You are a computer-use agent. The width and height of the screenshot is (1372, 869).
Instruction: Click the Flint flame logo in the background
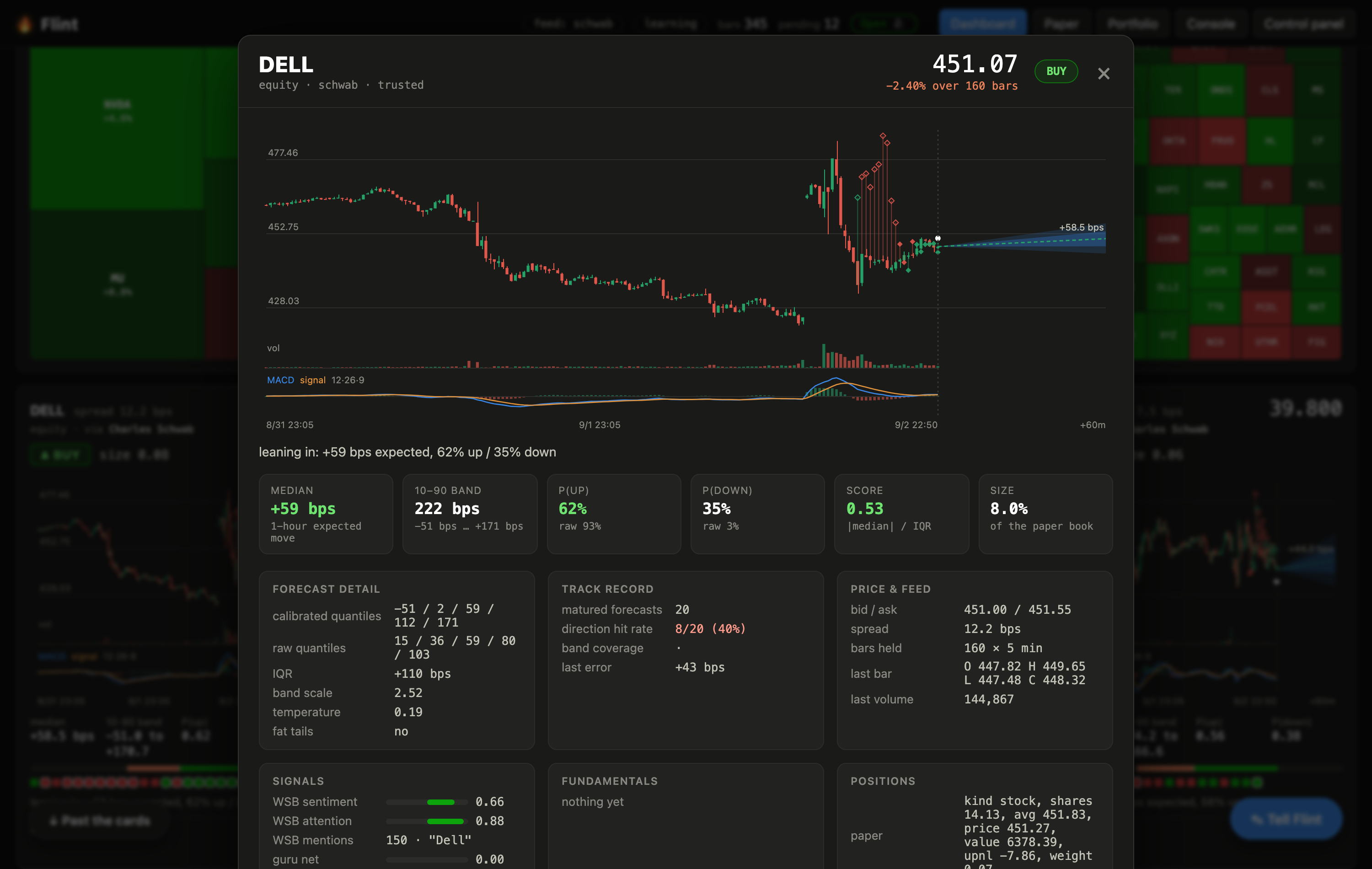pyautogui.click(x=24, y=24)
